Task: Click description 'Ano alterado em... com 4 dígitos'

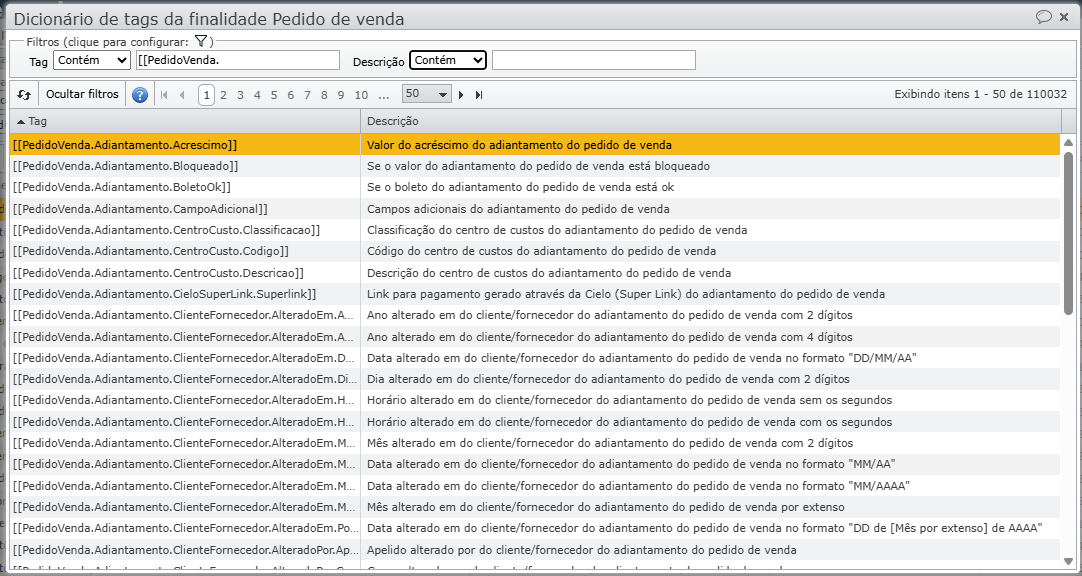Action: pyautogui.click(x=609, y=337)
